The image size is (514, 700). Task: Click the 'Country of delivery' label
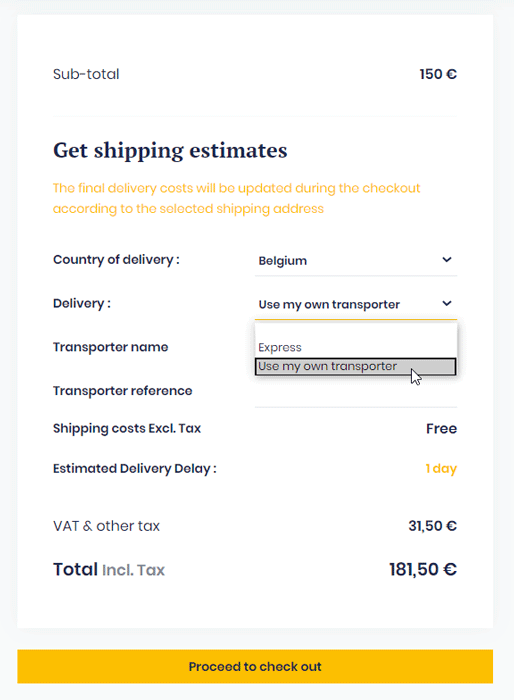tap(117, 260)
